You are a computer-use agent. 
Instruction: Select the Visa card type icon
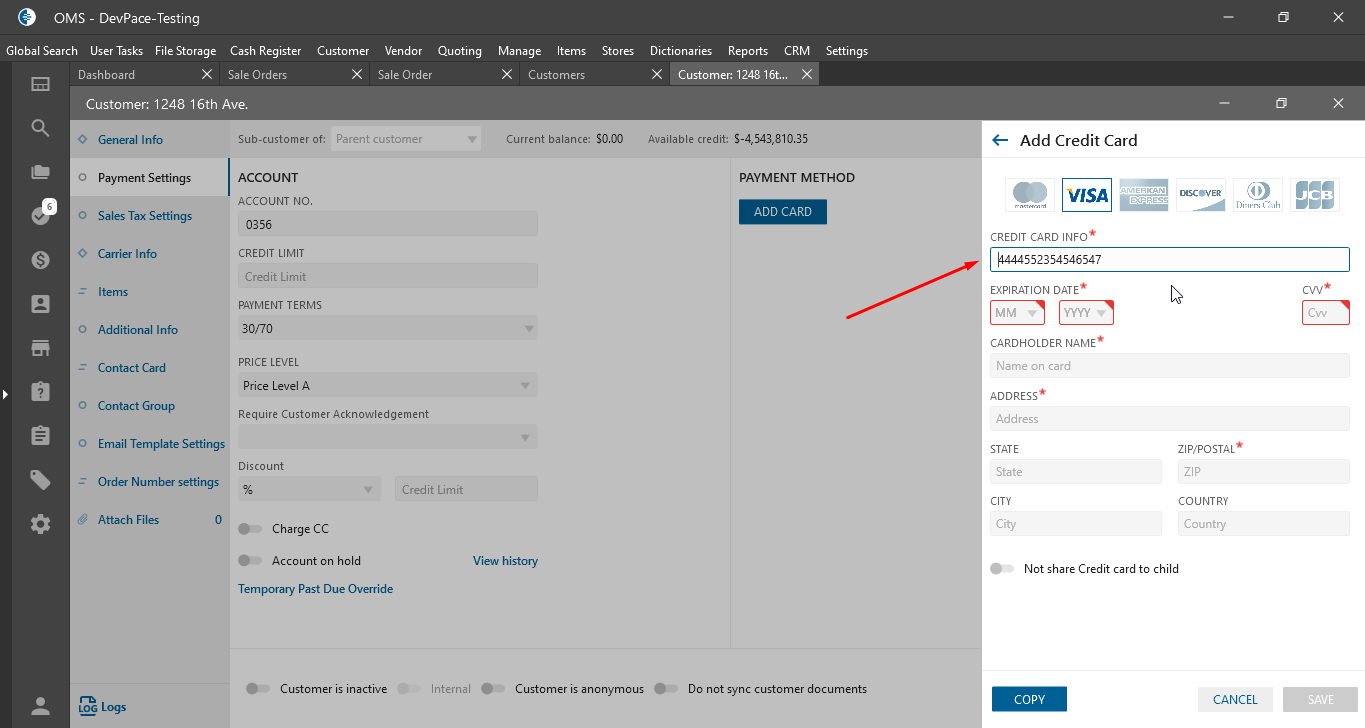[1087, 195]
